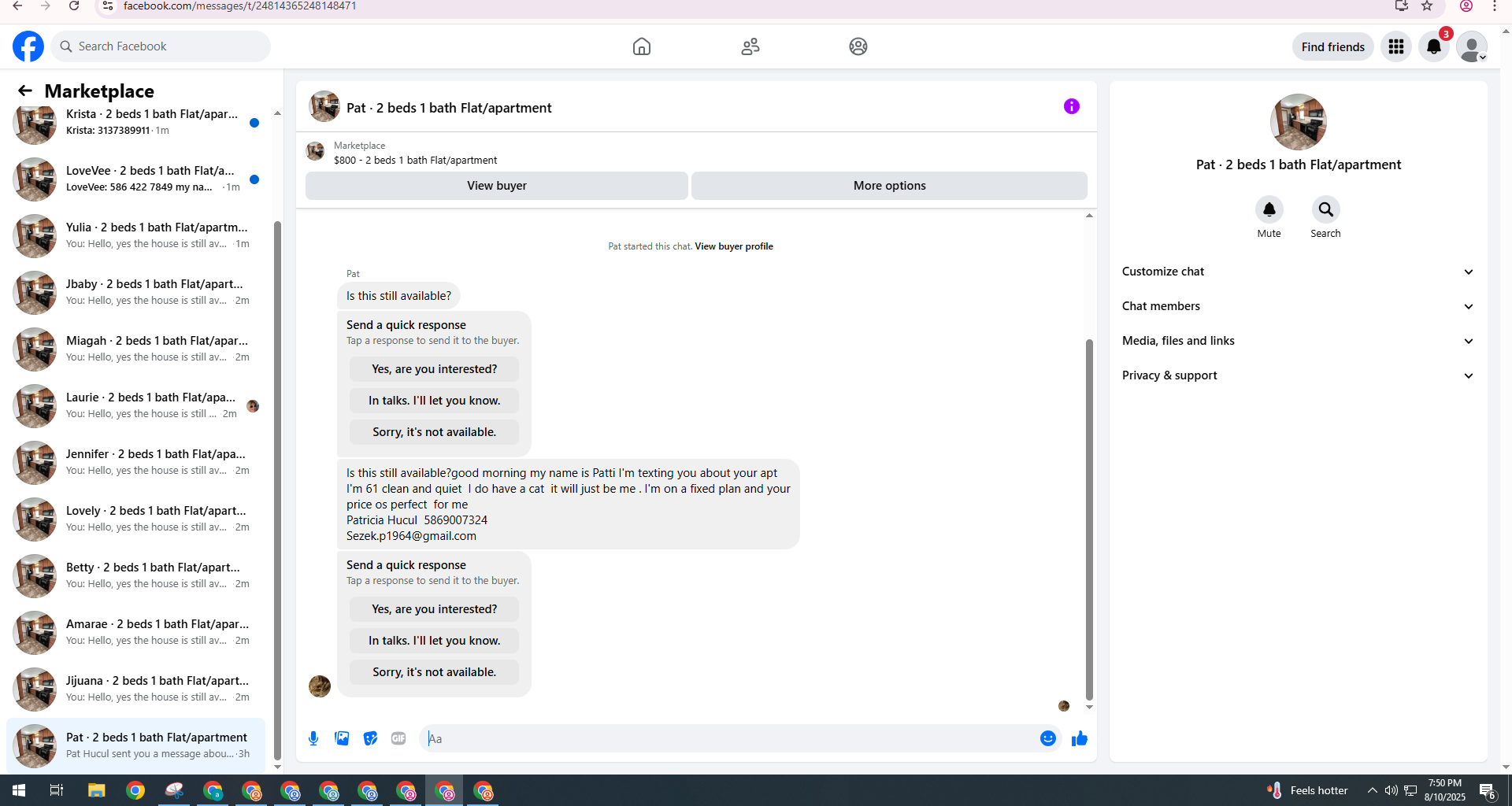
Task: Open the Facebook menu grid icon
Action: [x=1396, y=46]
